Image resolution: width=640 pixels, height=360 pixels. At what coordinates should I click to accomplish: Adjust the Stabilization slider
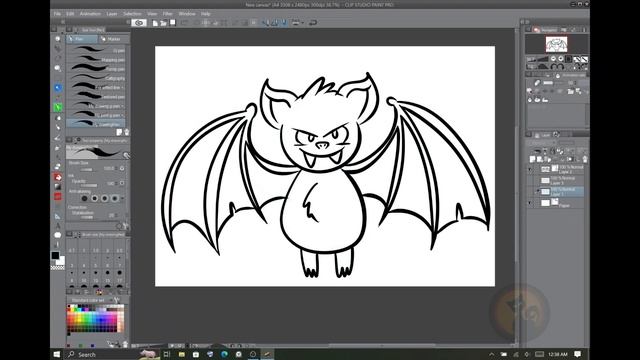point(87,218)
